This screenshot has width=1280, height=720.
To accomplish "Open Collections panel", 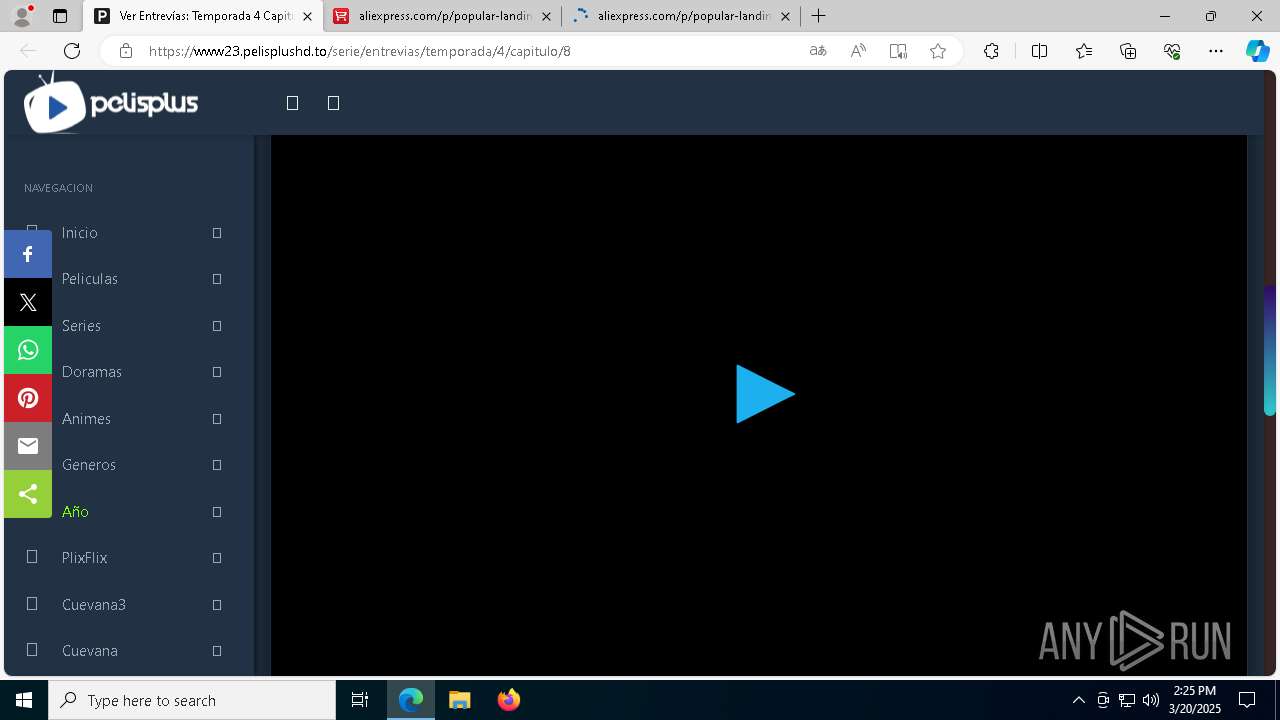I will (1128, 51).
